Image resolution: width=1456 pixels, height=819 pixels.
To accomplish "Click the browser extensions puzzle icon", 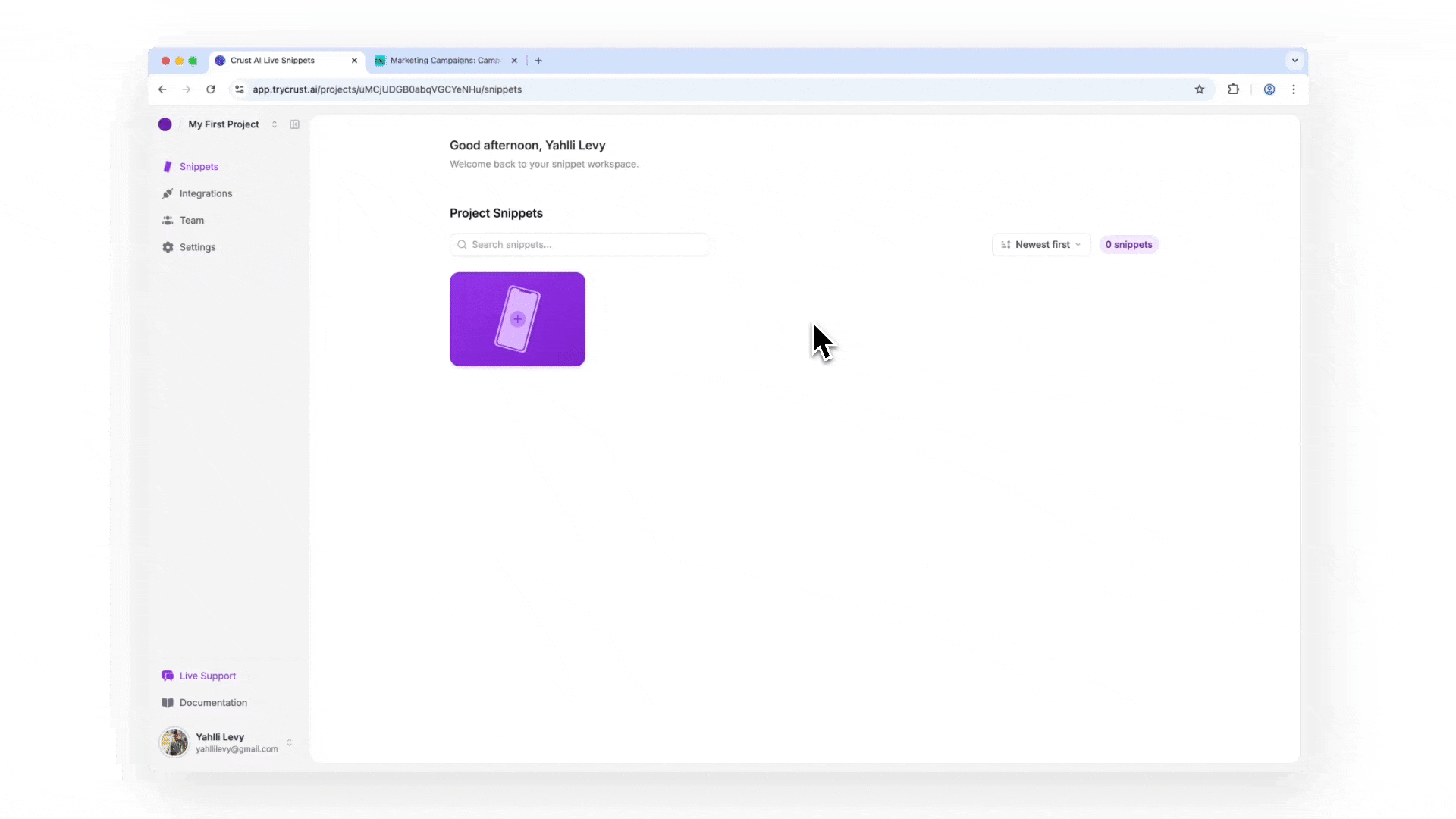I will click(x=1233, y=89).
